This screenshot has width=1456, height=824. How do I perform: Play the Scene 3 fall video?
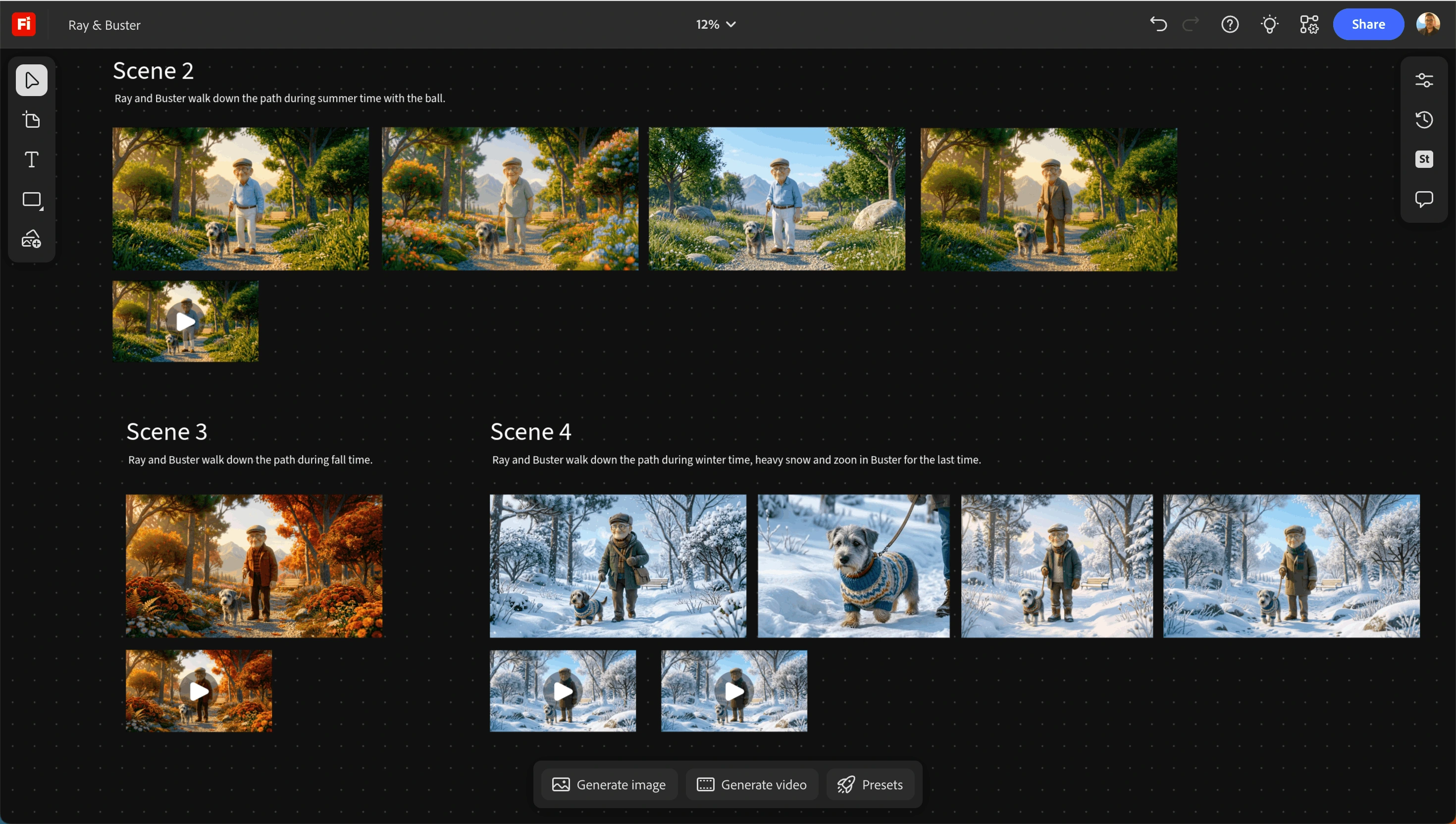199,691
